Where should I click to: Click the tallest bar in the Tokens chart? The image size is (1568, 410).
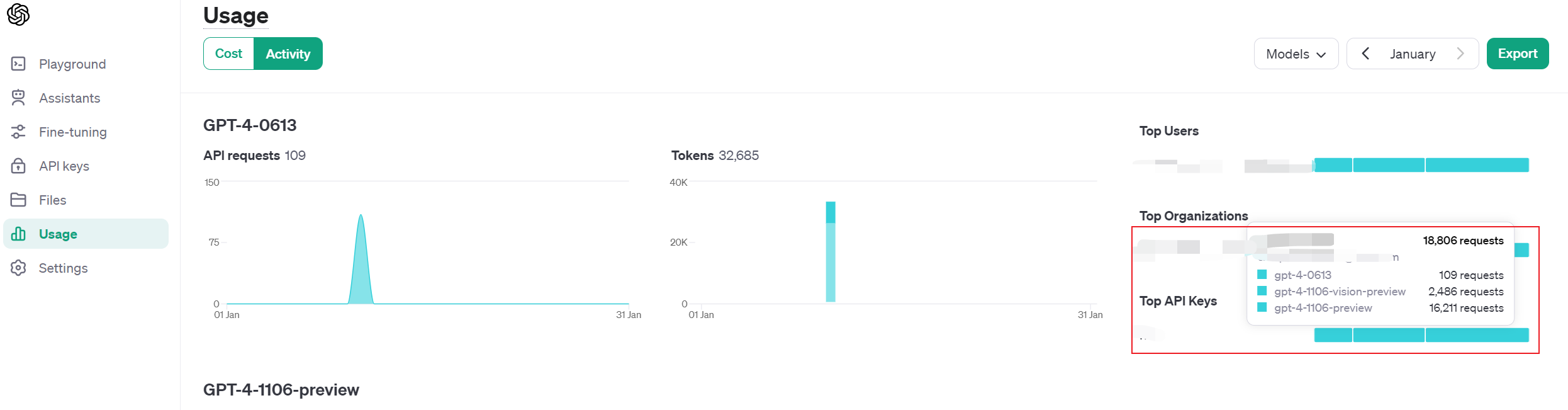click(831, 252)
